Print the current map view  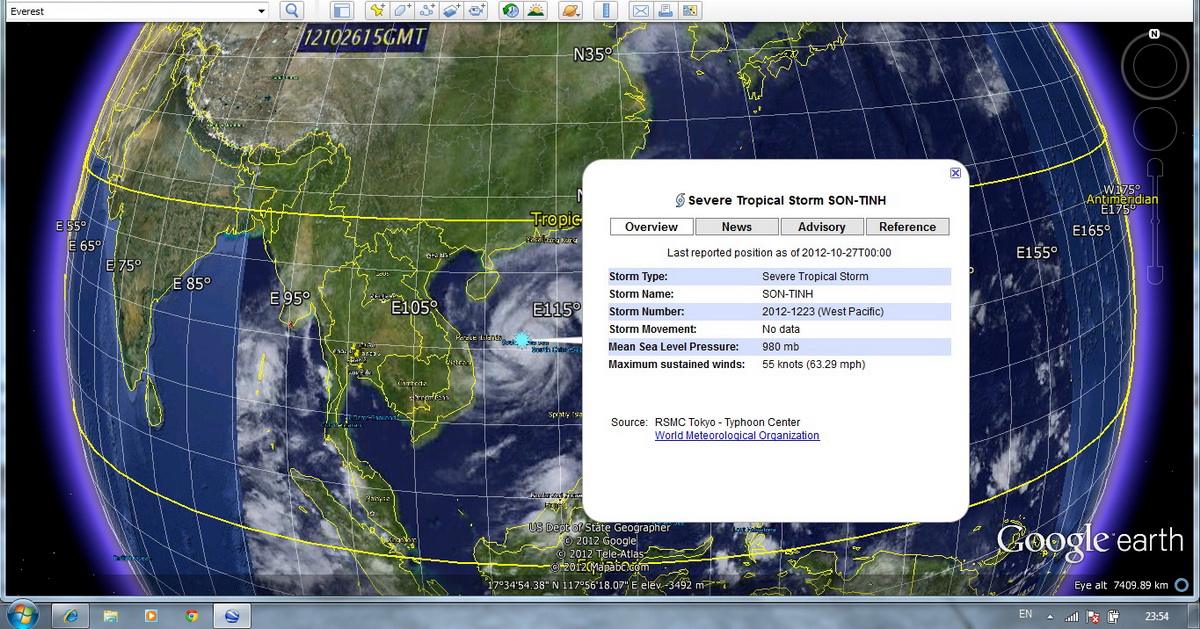[x=665, y=10]
